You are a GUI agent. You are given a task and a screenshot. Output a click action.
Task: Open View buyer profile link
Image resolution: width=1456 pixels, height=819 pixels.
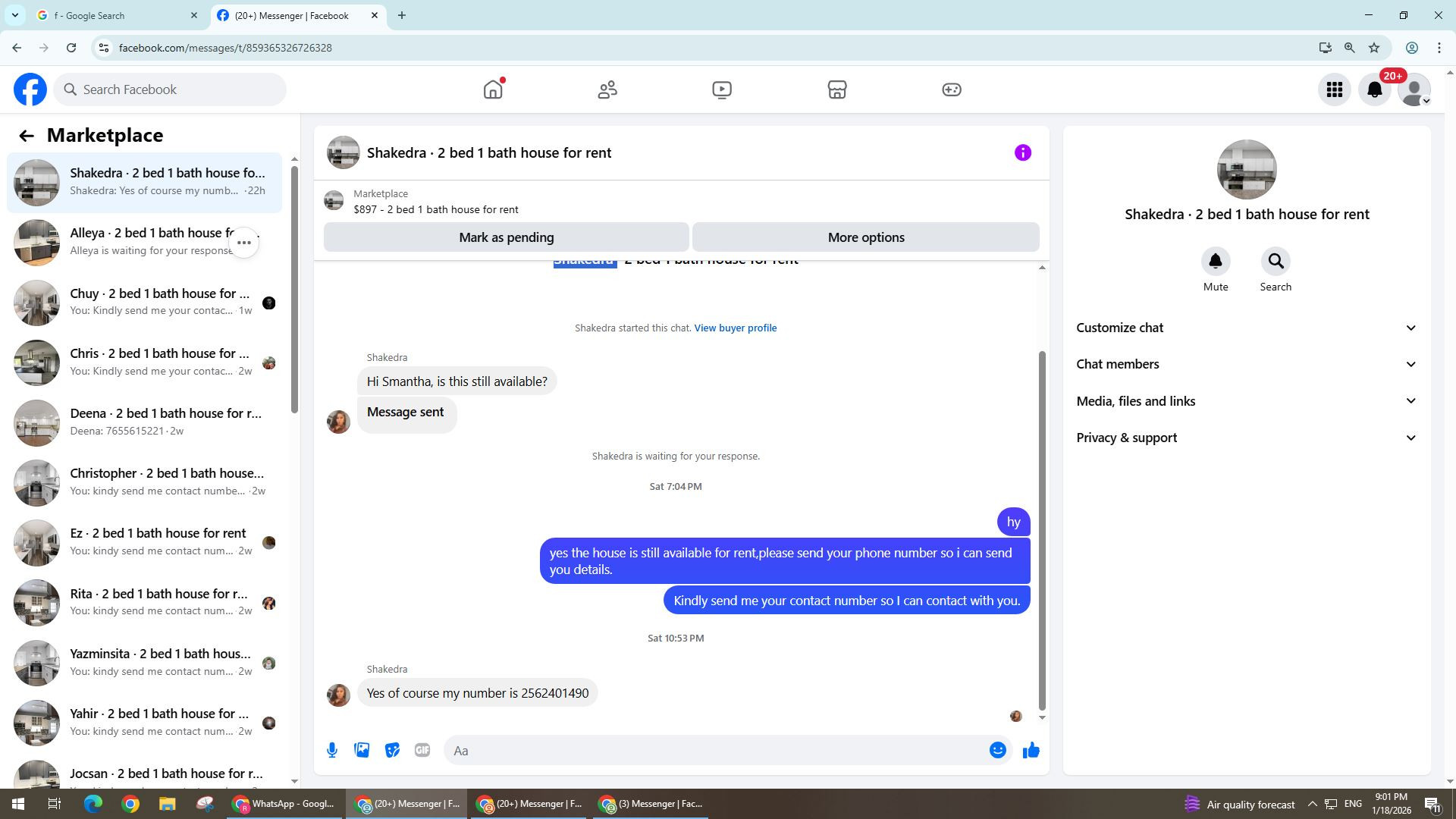735,328
